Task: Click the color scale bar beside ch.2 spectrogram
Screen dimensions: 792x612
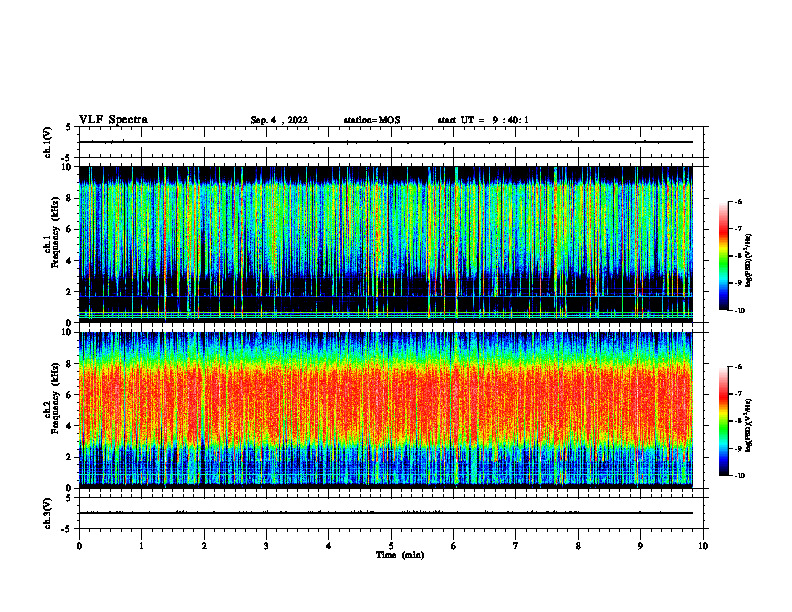Action: [x=724, y=421]
